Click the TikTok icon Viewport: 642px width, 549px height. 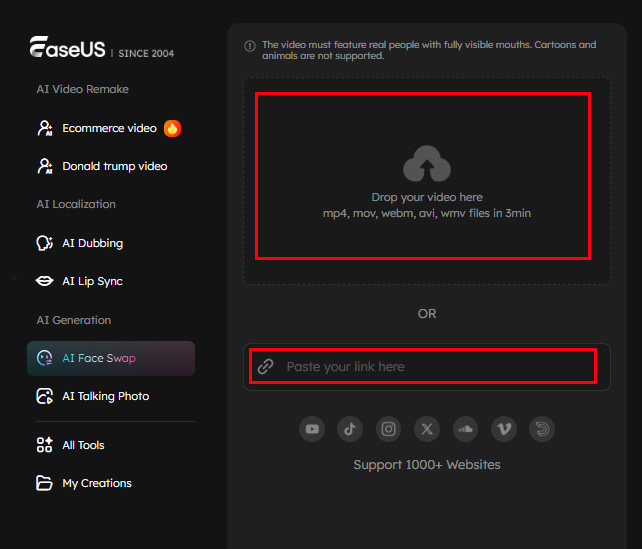pos(350,429)
